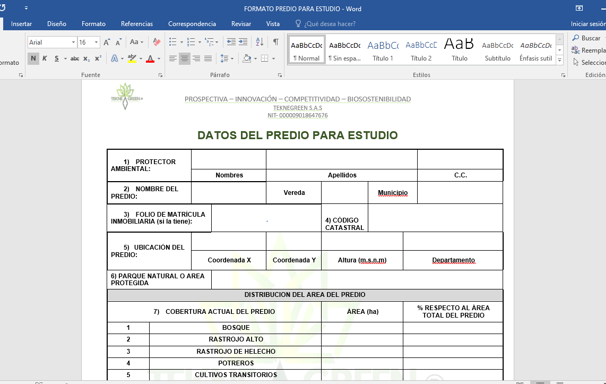Screen dimensions: 606x384
Task: Apply text highlight color
Action: pyautogui.click(x=132, y=59)
